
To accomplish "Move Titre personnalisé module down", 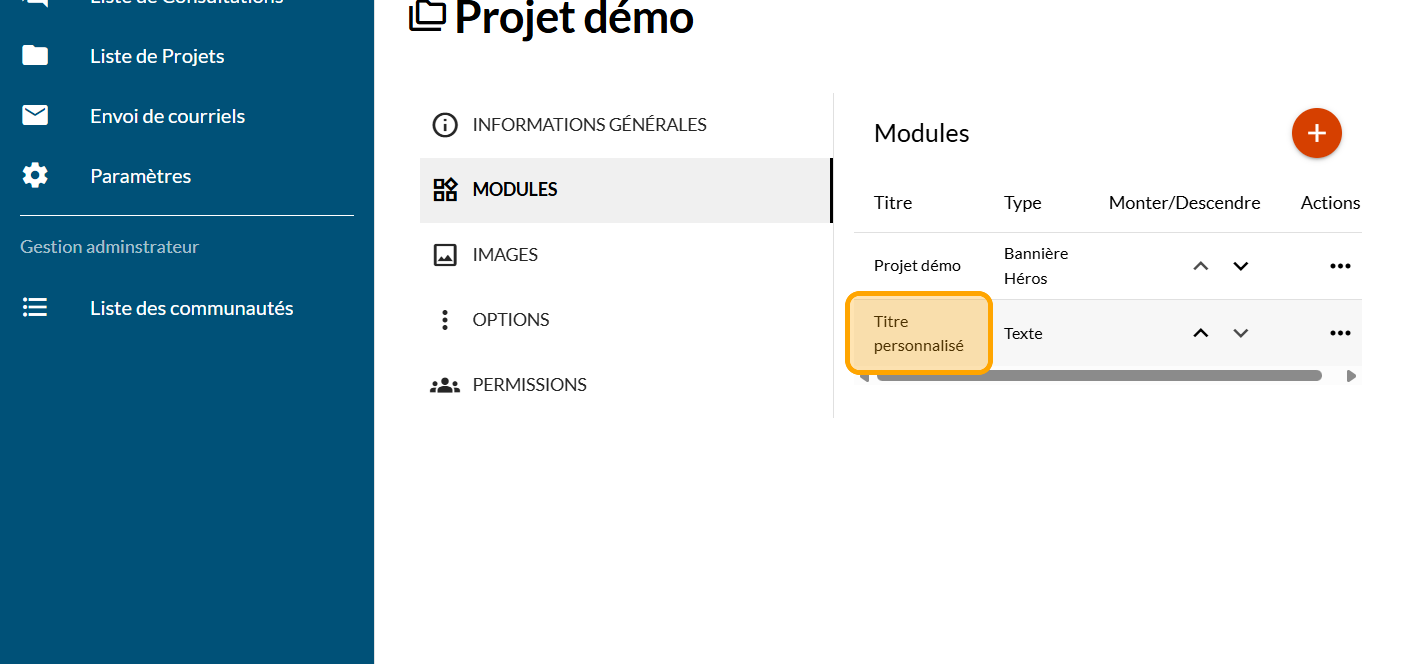I will tap(1240, 333).
